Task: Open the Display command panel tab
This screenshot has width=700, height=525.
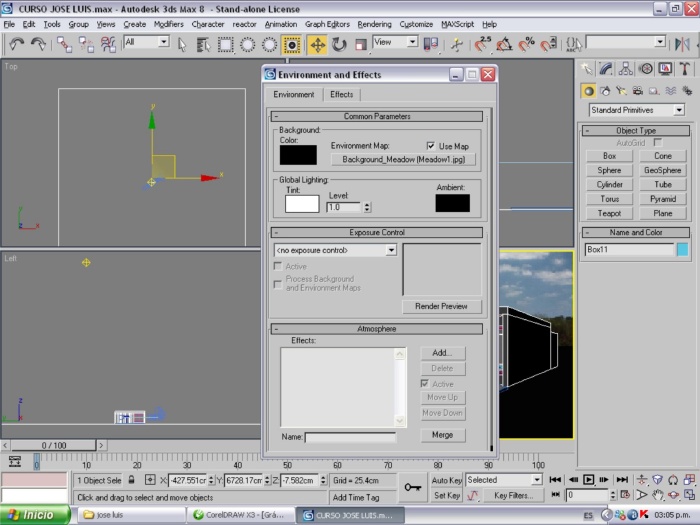Action: pyautogui.click(x=665, y=68)
